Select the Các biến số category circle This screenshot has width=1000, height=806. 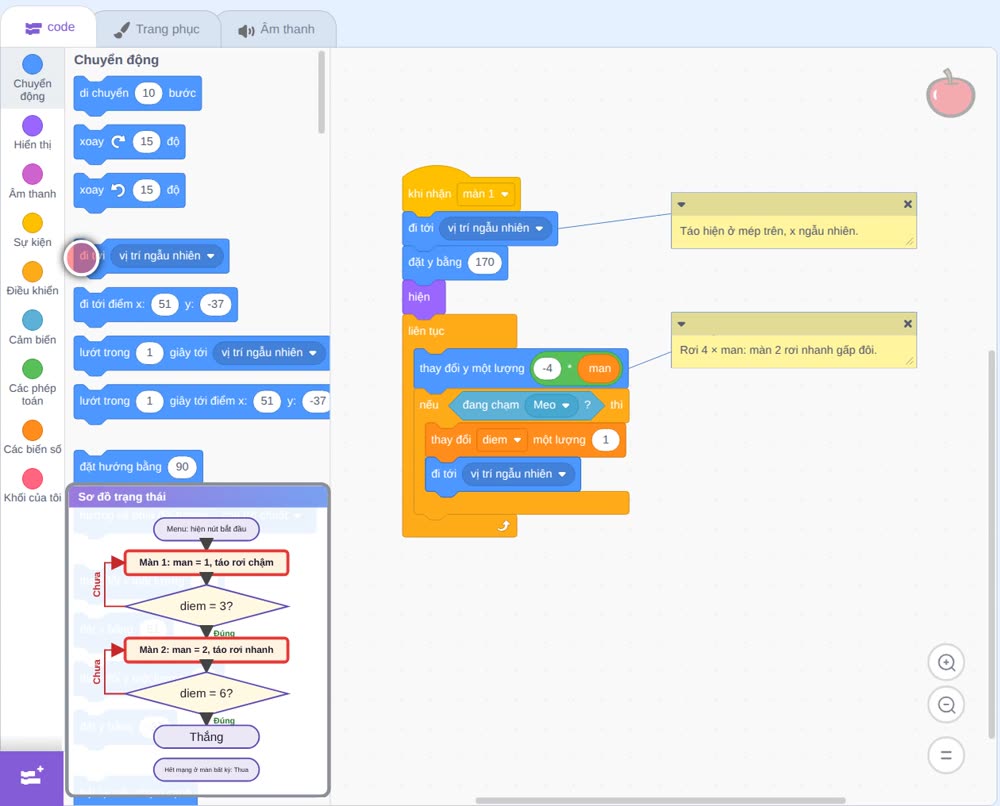click(33, 430)
